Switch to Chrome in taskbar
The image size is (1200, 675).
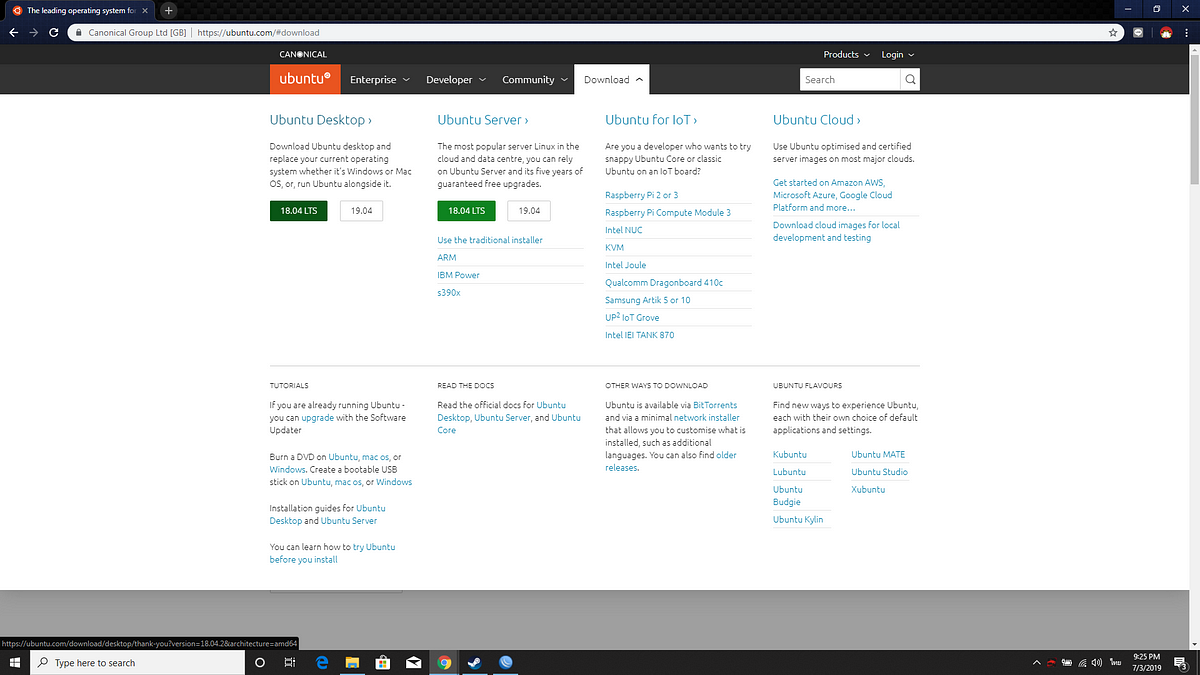coord(444,662)
